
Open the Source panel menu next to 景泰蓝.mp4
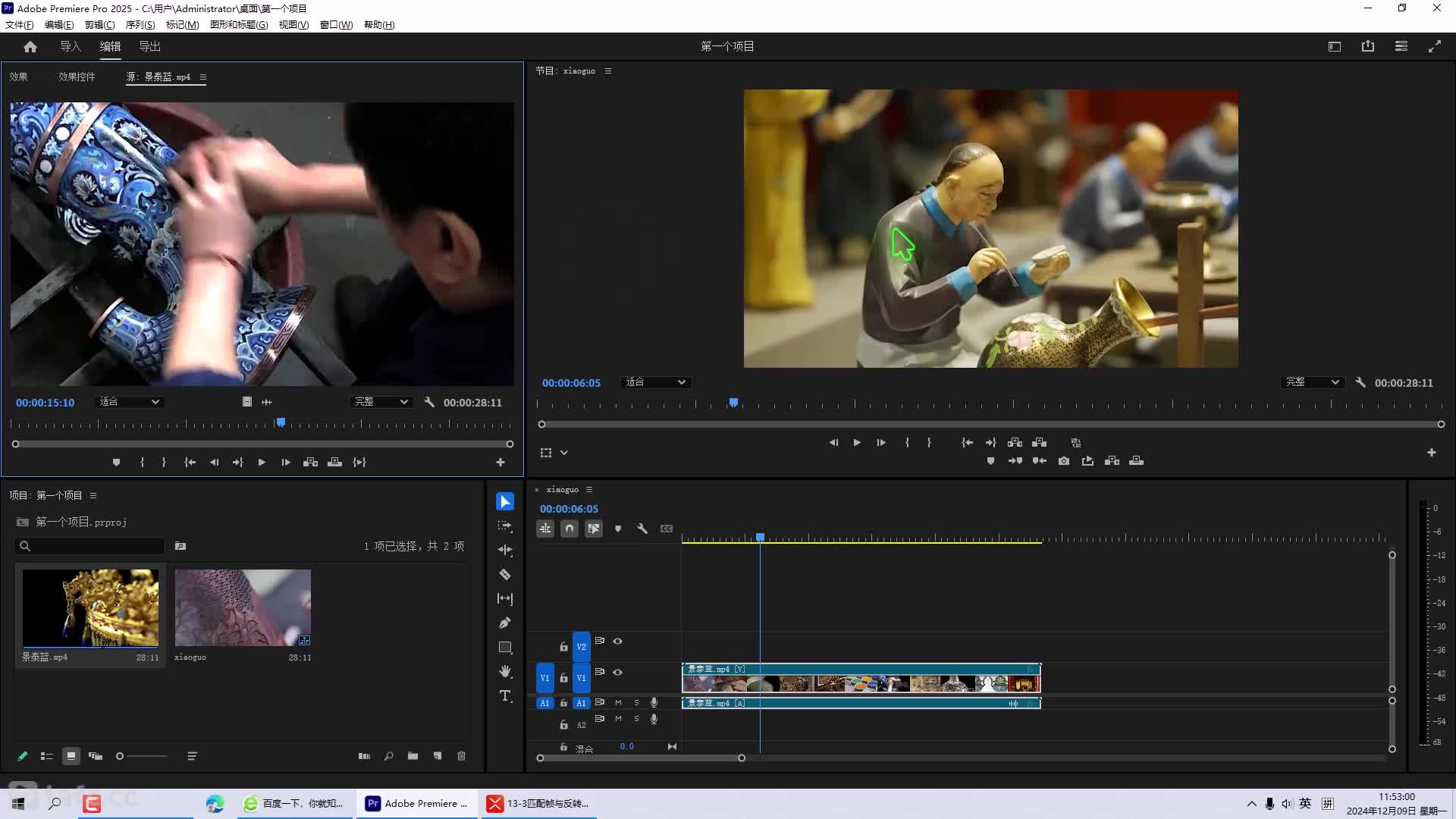pos(203,77)
